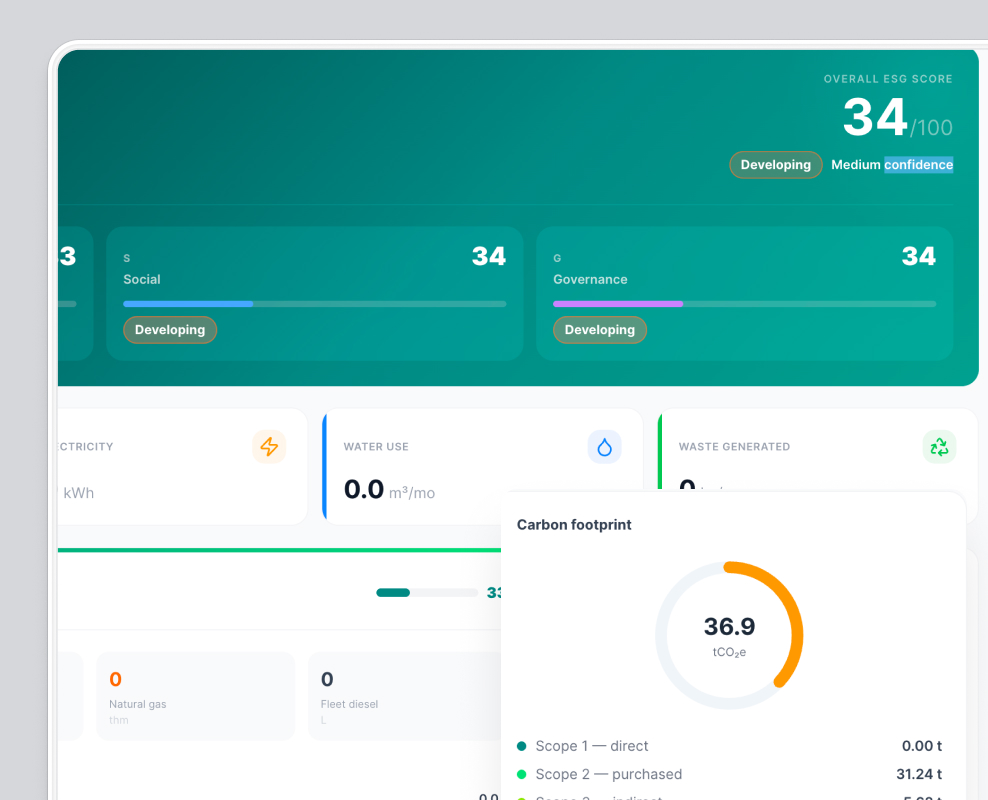
Task: Click the kWh electricity unit text
Action: [x=78, y=493]
